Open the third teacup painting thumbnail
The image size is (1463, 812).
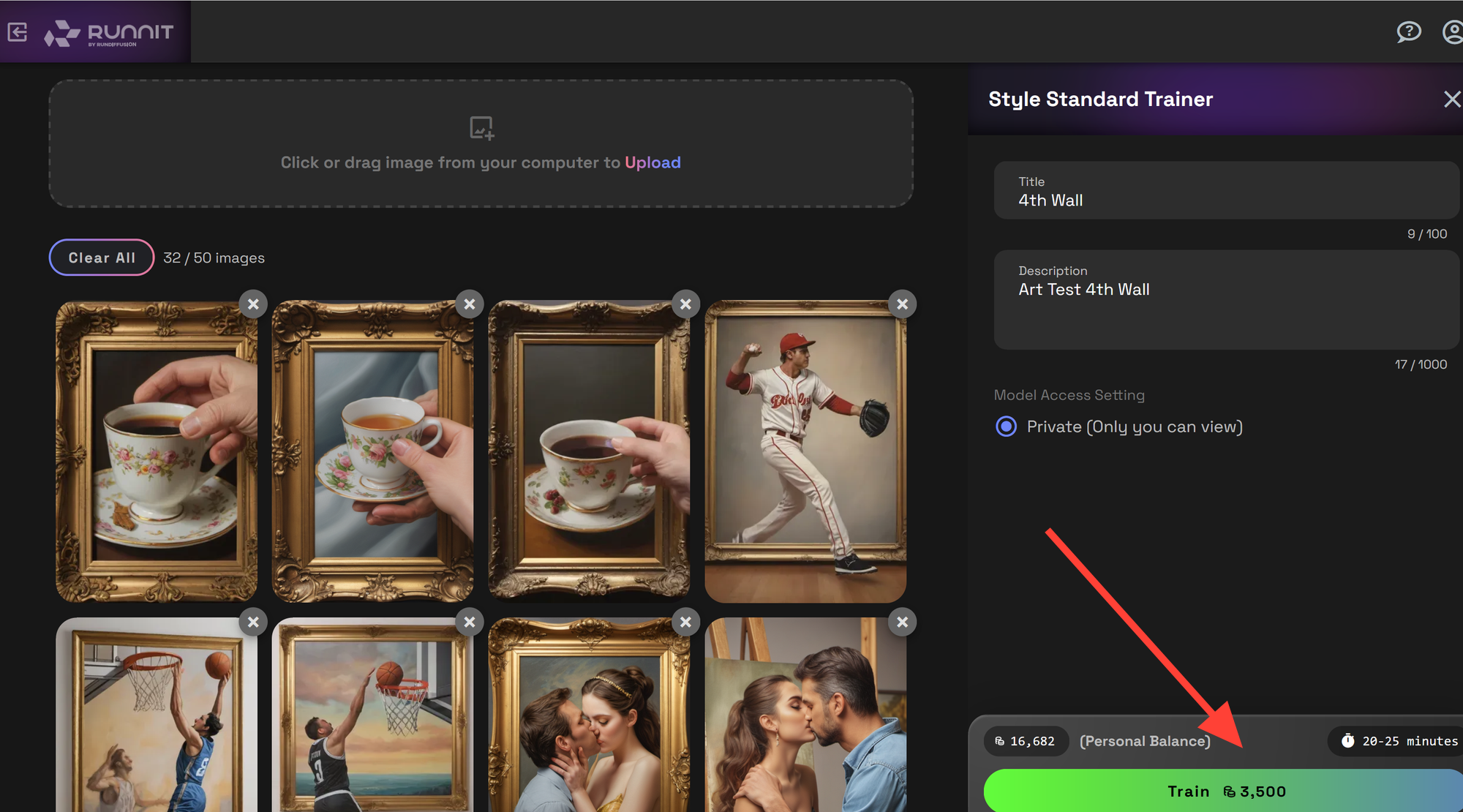[589, 452]
